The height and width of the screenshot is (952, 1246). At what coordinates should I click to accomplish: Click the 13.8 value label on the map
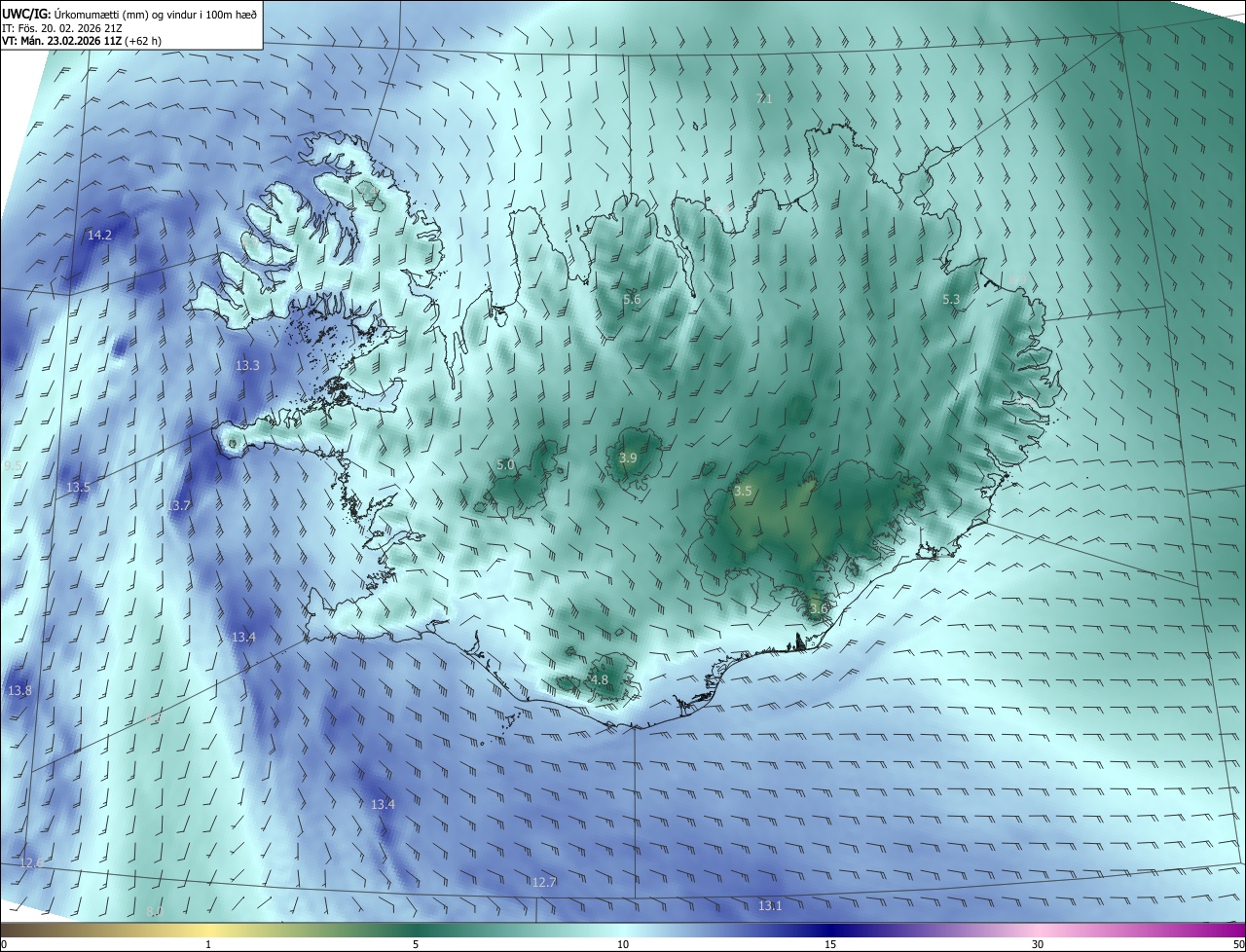click(x=19, y=690)
